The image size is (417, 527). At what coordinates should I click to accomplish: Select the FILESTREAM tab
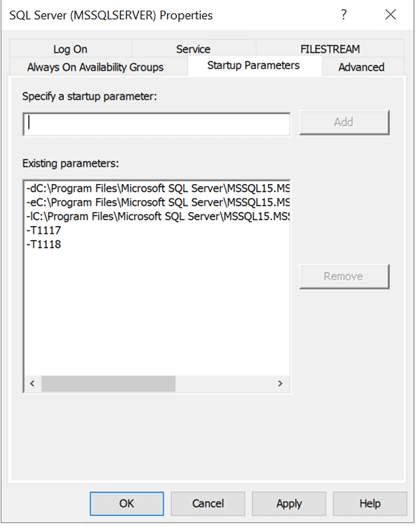(330, 49)
